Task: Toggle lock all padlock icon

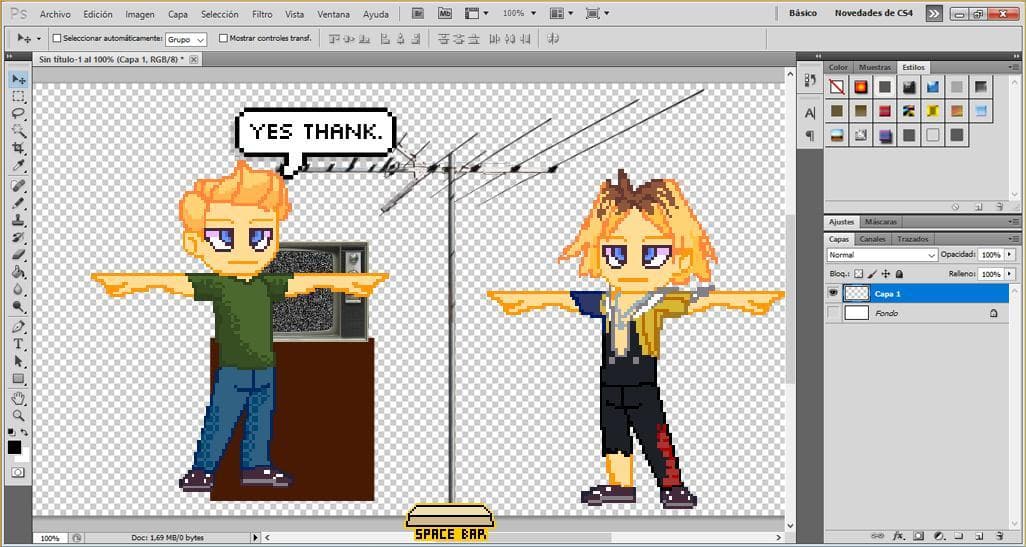Action: pyautogui.click(x=899, y=274)
